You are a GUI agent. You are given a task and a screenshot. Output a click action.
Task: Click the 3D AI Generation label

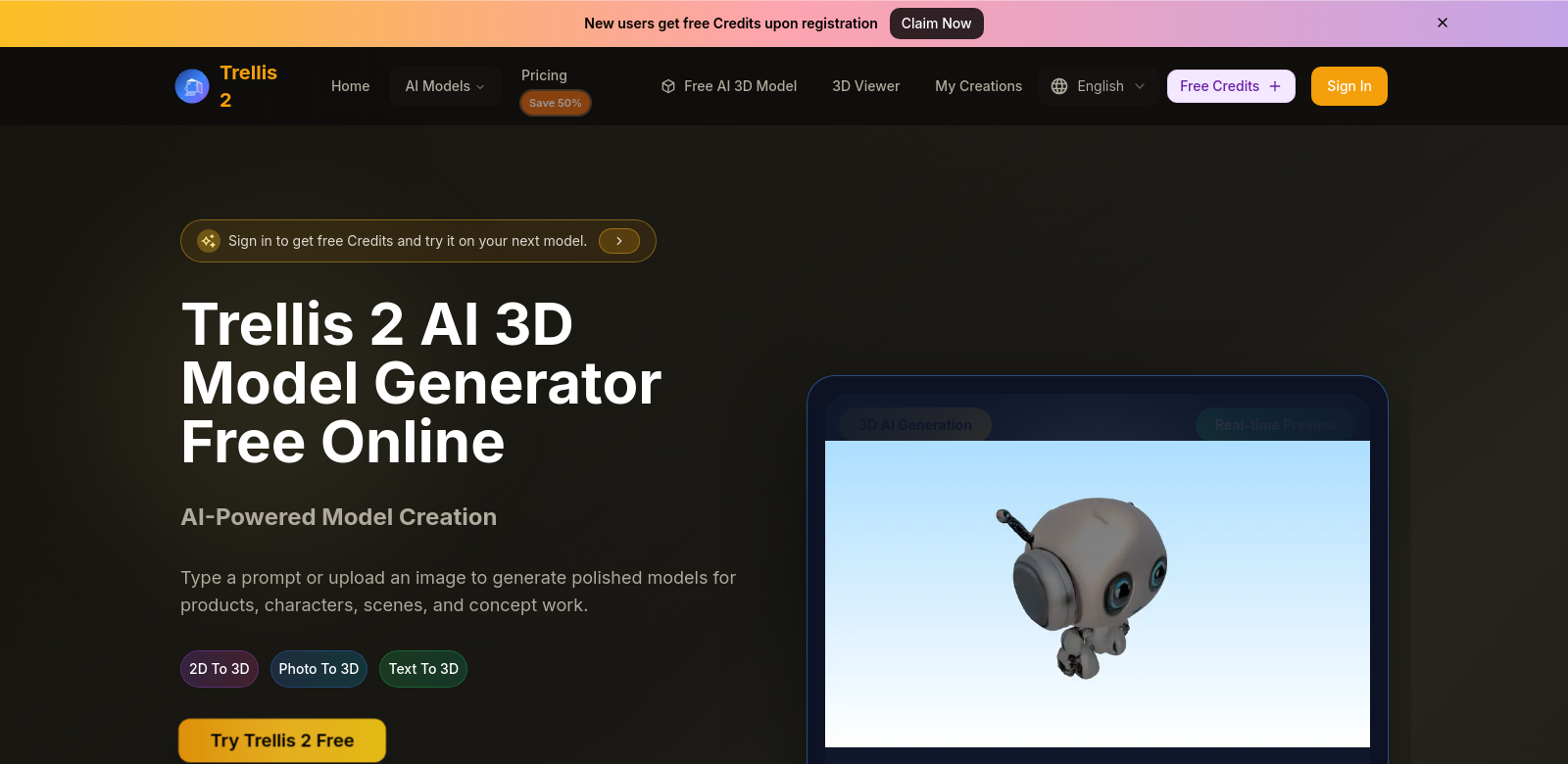[915, 425]
